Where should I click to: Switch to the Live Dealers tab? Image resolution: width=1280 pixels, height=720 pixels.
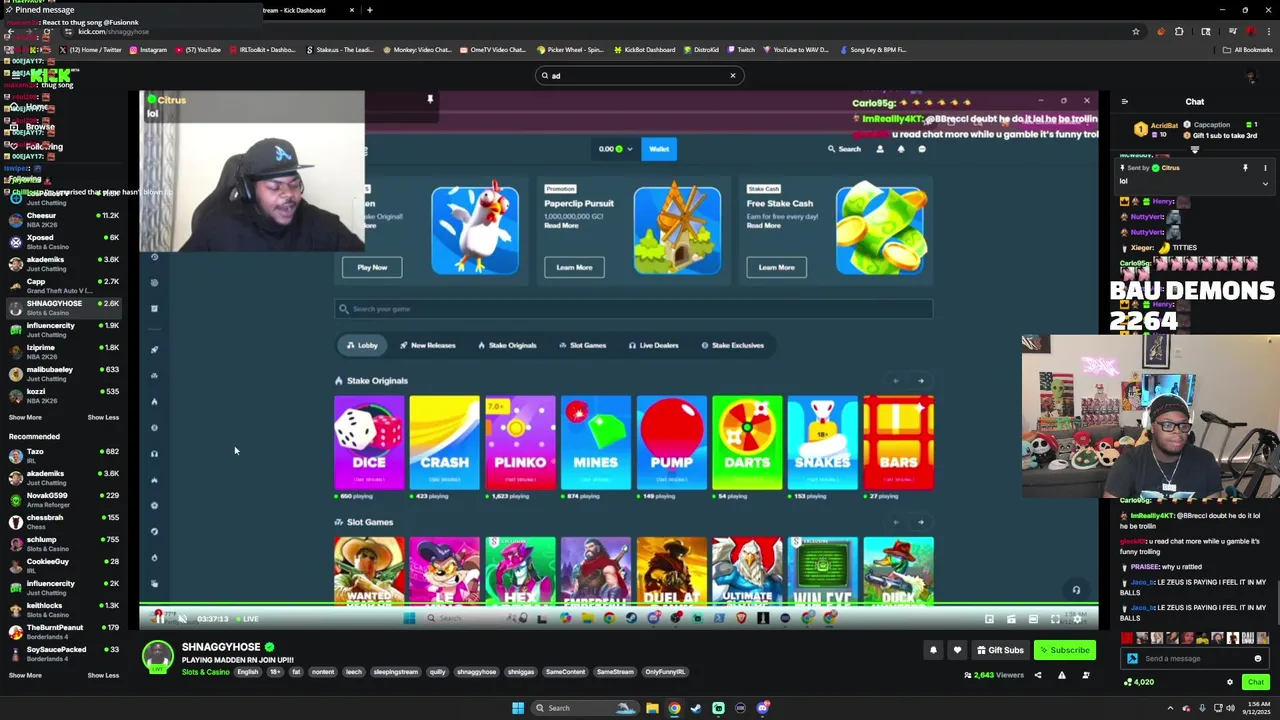coord(653,345)
